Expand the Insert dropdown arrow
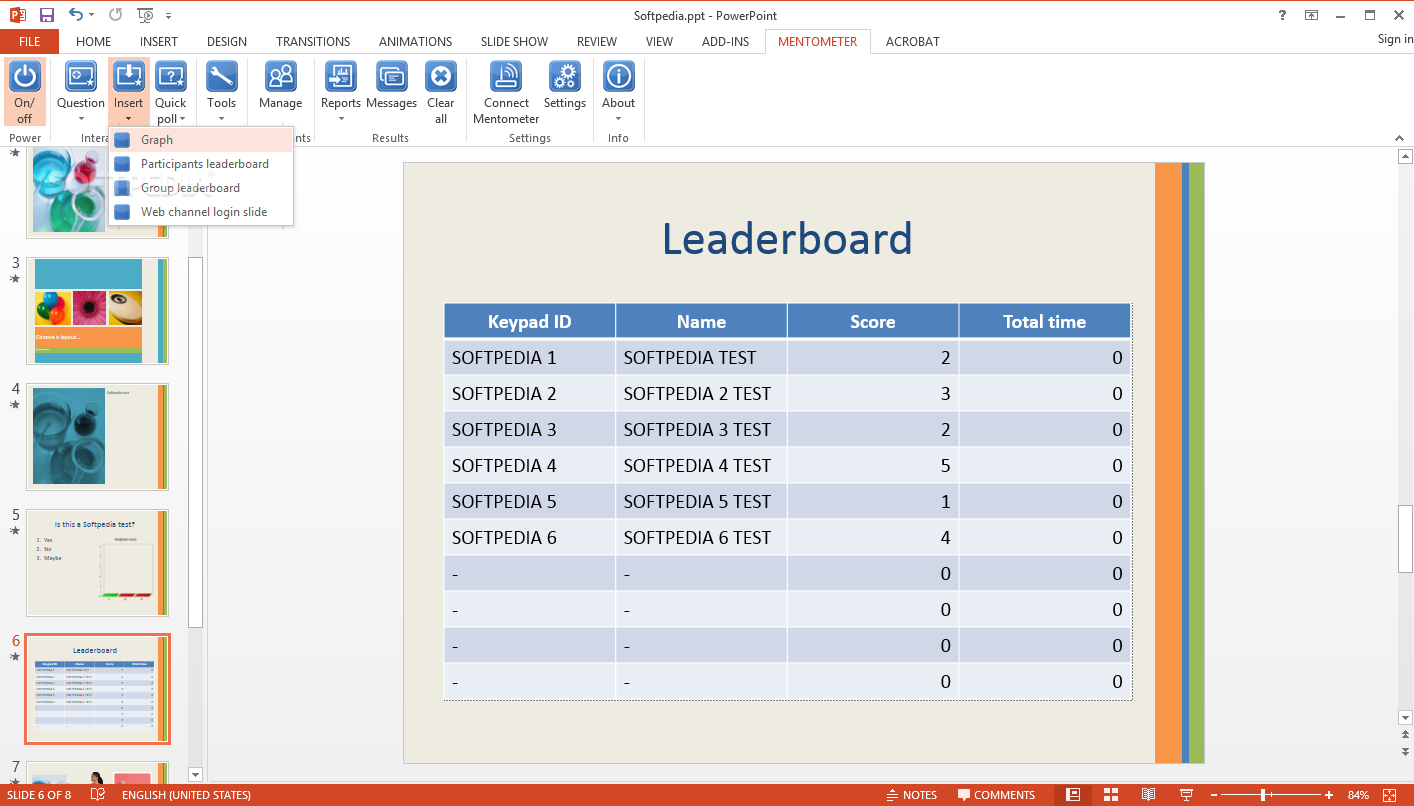The image size is (1414, 806). [128, 119]
